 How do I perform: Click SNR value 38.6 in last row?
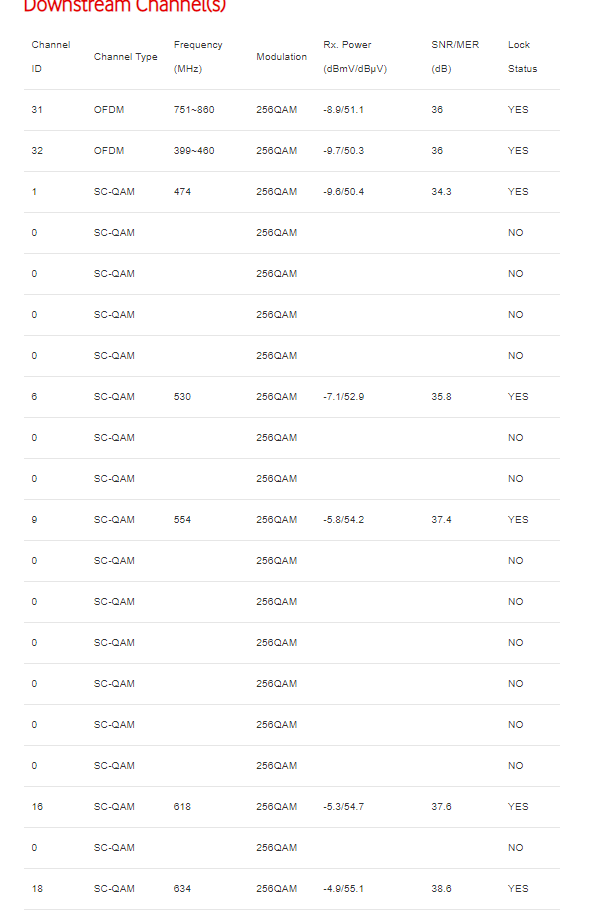pyautogui.click(x=441, y=889)
